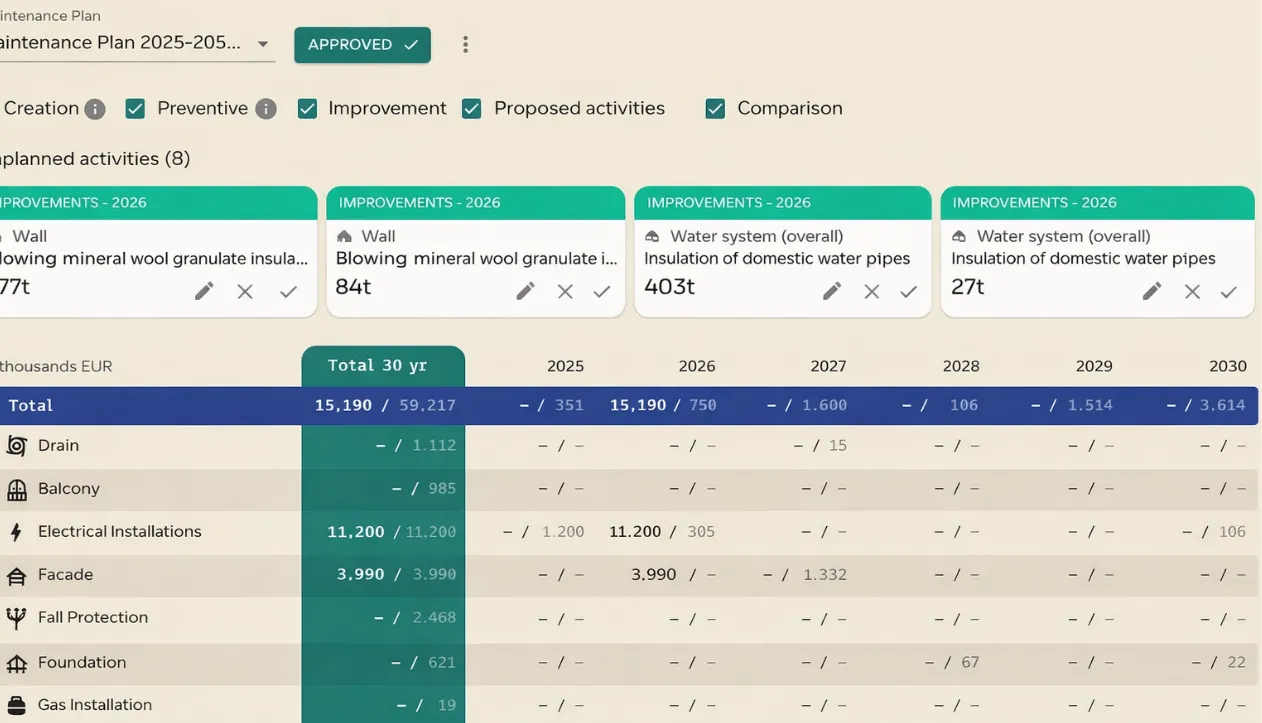Confirm the 77t Wall activity card
The width and height of the screenshot is (1262, 723).
pos(289,291)
